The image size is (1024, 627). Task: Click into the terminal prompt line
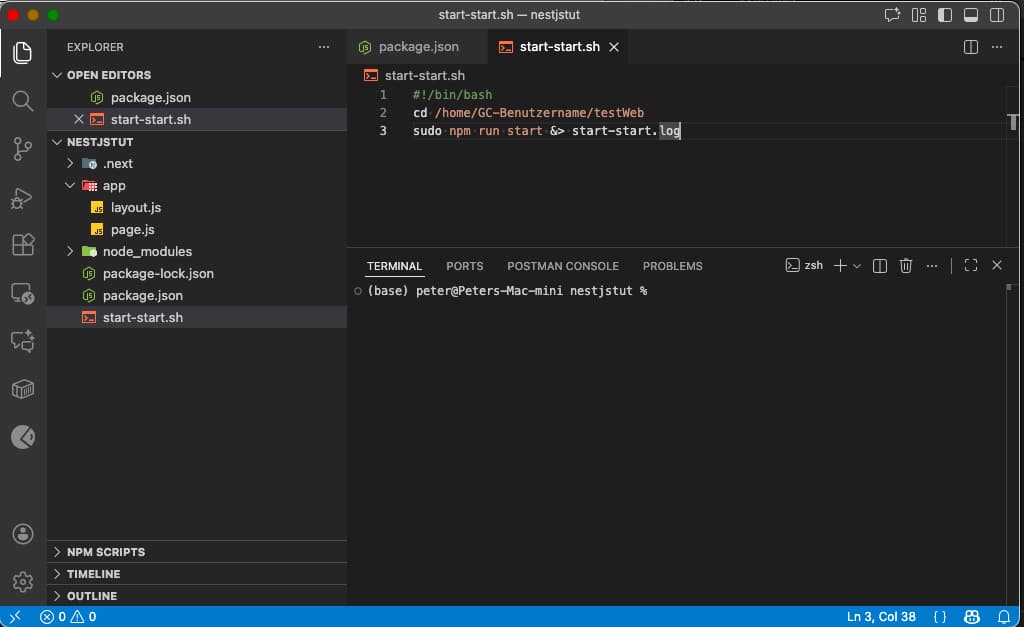pos(507,291)
